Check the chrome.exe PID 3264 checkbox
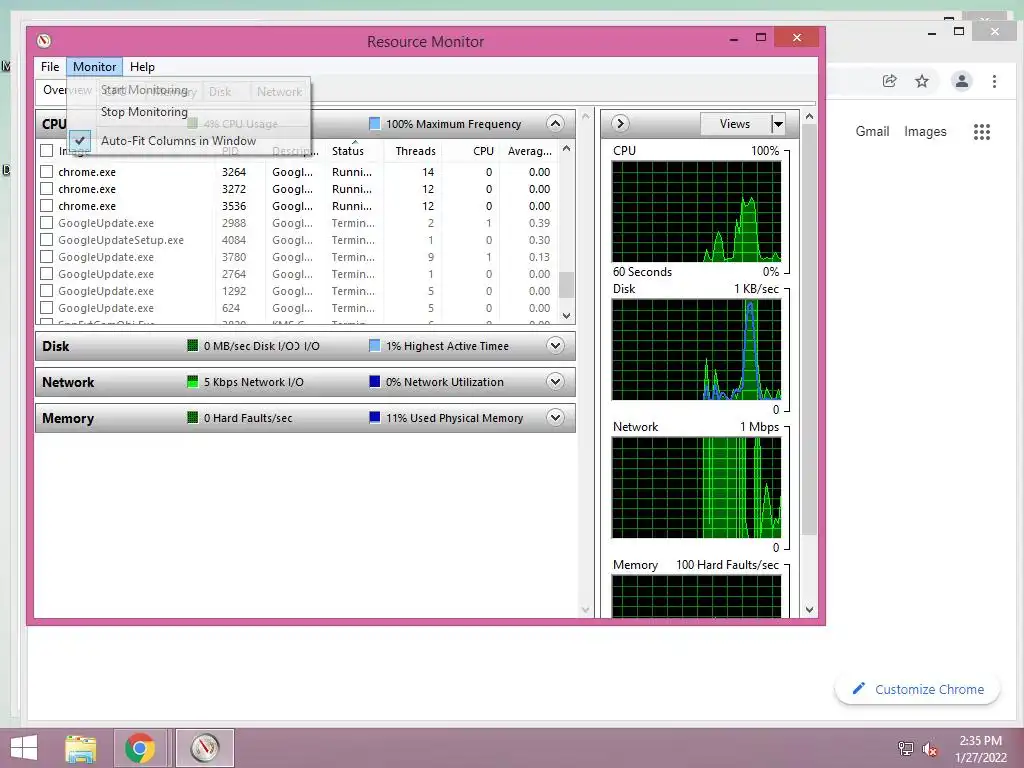Image resolution: width=1024 pixels, height=768 pixels. pyautogui.click(x=46, y=172)
